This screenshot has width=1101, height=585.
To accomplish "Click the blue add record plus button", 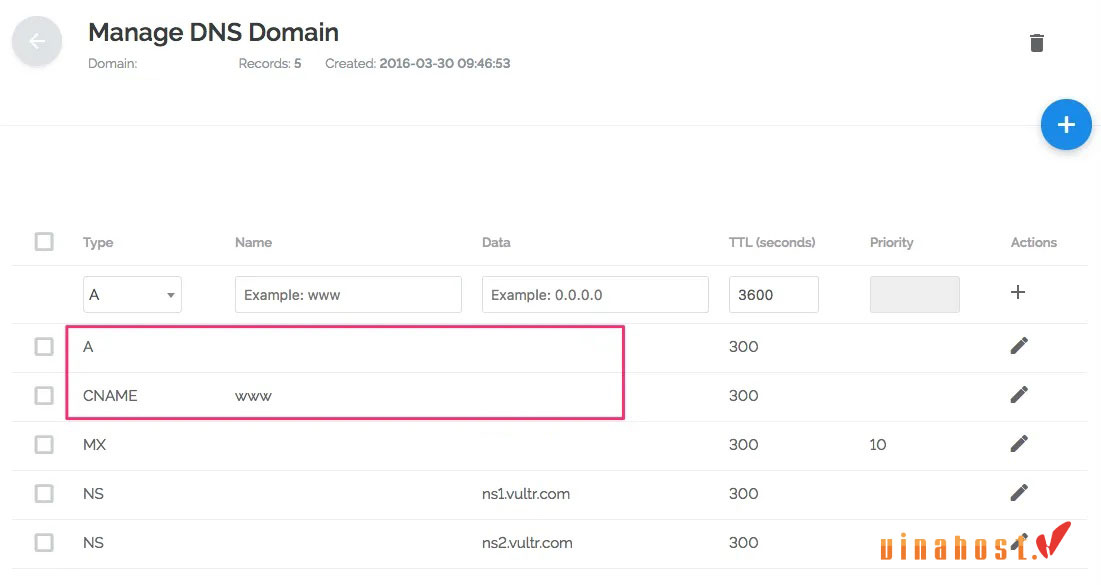I will click(x=1065, y=125).
